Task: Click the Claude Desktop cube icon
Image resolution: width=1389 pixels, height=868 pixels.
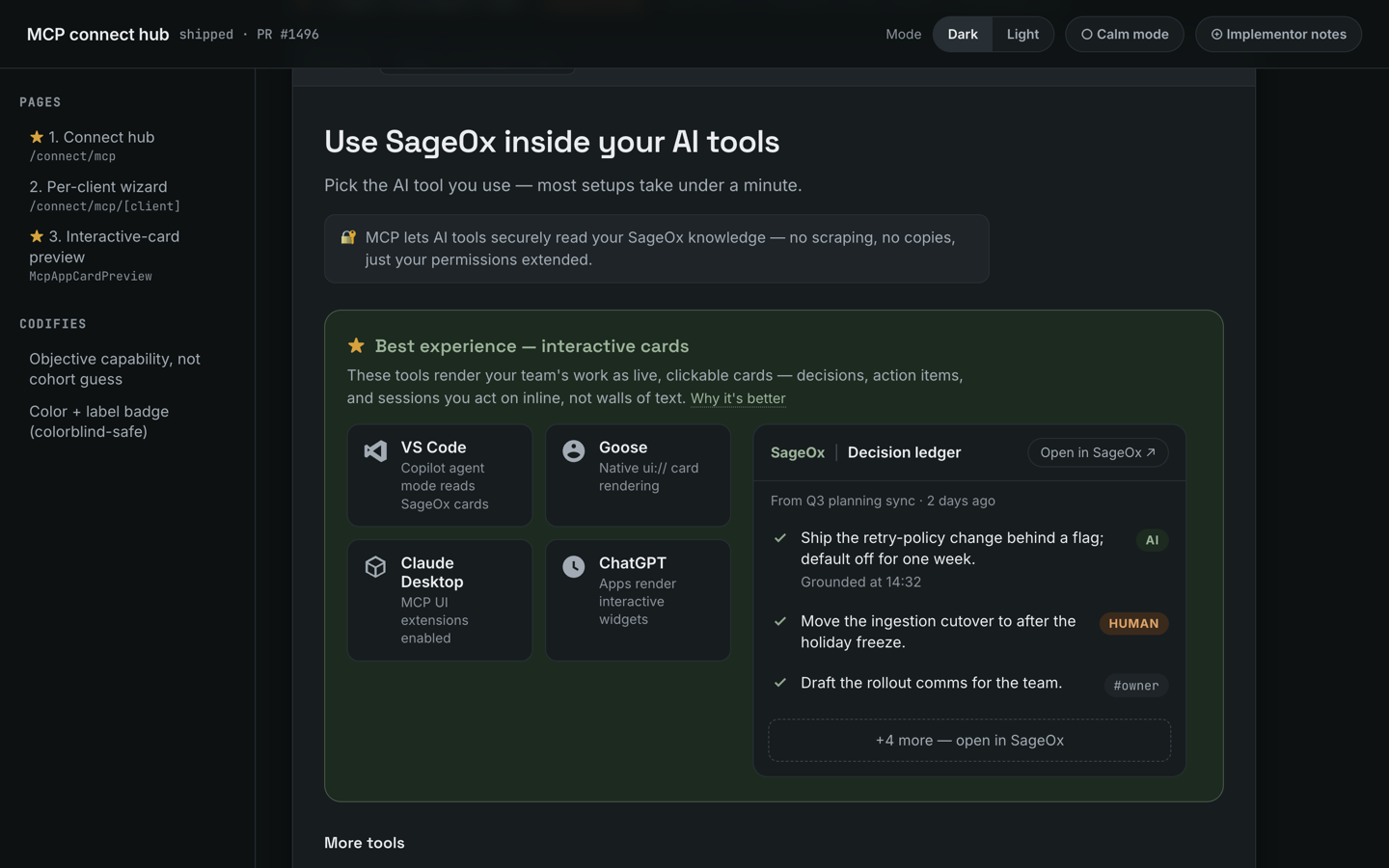Action: pyautogui.click(x=375, y=566)
